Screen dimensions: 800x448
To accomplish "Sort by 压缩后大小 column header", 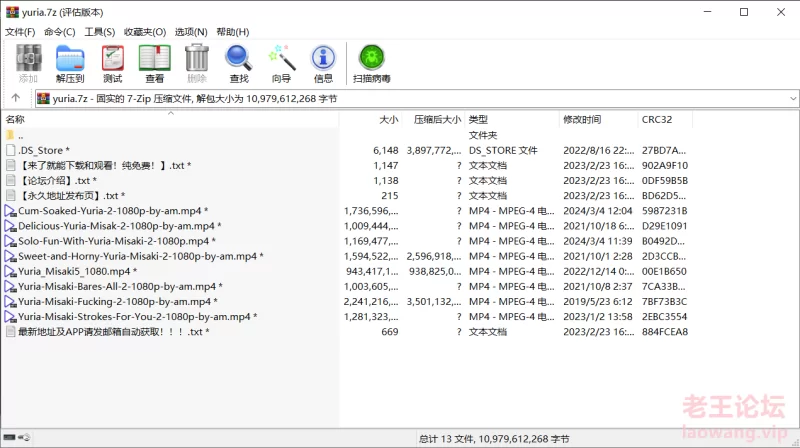I will (434, 119).
